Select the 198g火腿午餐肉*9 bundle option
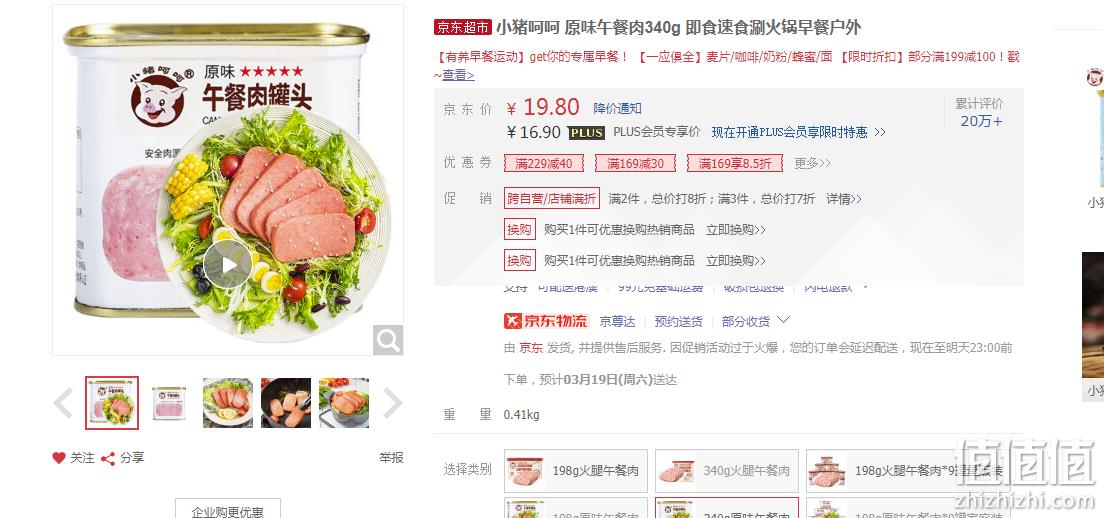The height and width of the screenshot is (518, 1104). pyautogui.click(x=908, y=471)
